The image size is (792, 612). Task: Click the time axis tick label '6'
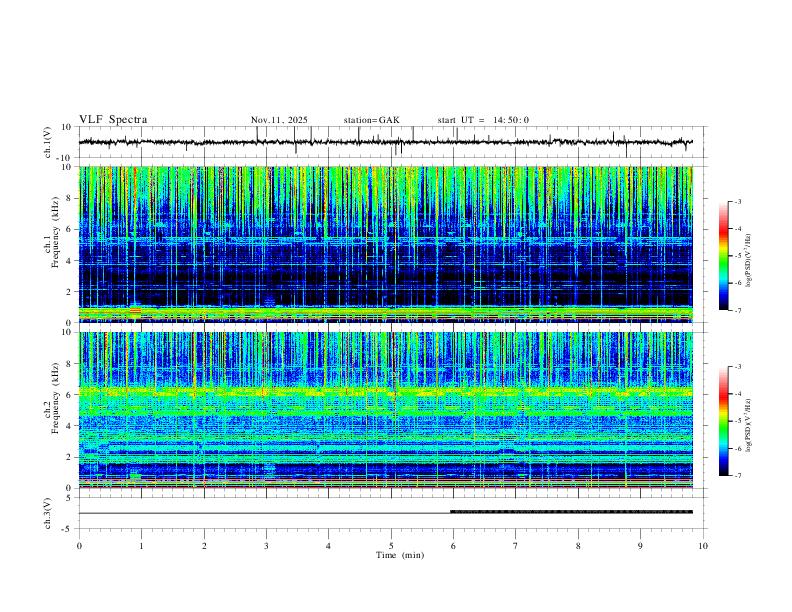[453, 546]
